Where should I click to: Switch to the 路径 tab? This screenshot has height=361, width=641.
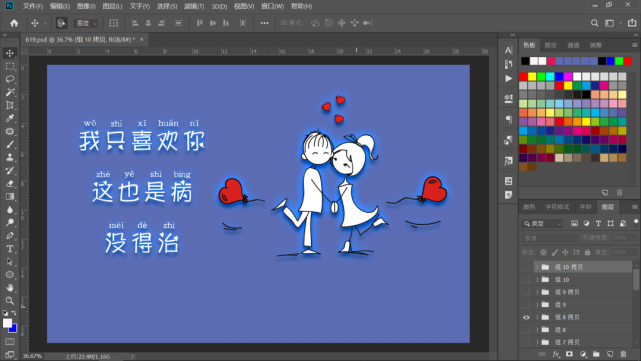pos(551,45)
